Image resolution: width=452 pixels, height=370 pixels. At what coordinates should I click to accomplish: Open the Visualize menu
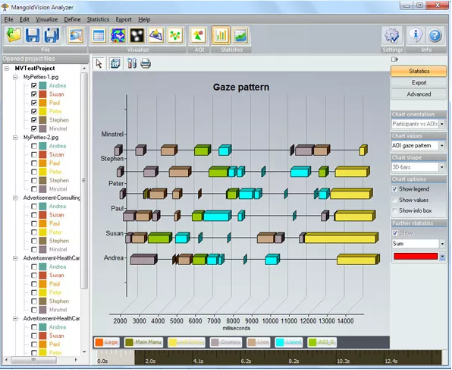(x=47, y=19)
